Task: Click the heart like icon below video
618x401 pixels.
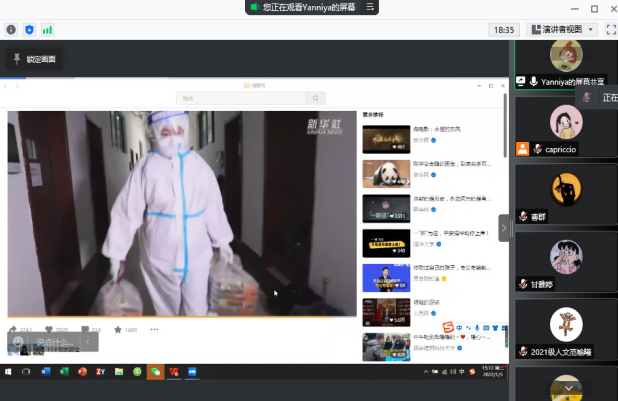Action: [x=49, y=329]
